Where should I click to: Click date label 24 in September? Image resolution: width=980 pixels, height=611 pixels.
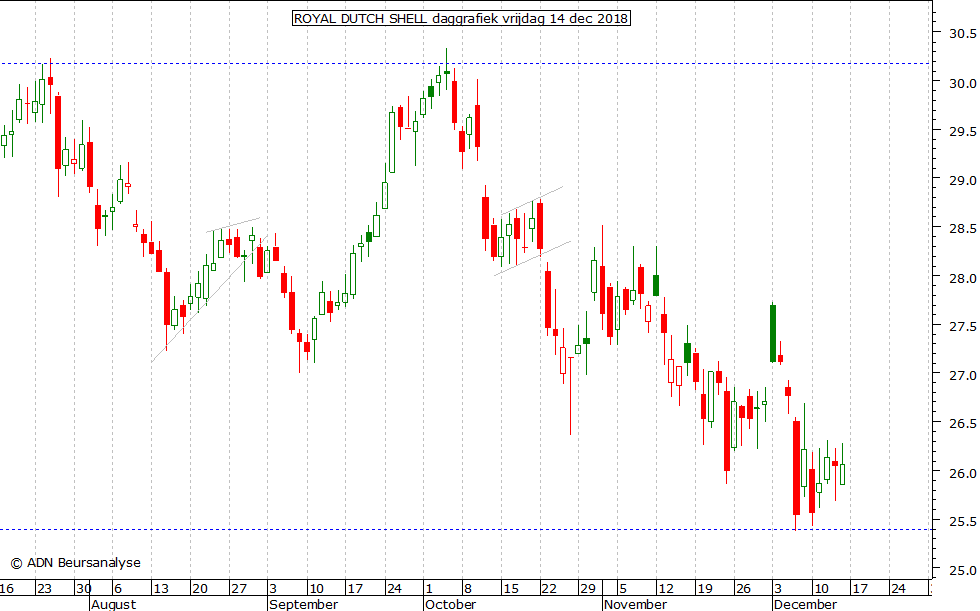click(x=394, y=589)
